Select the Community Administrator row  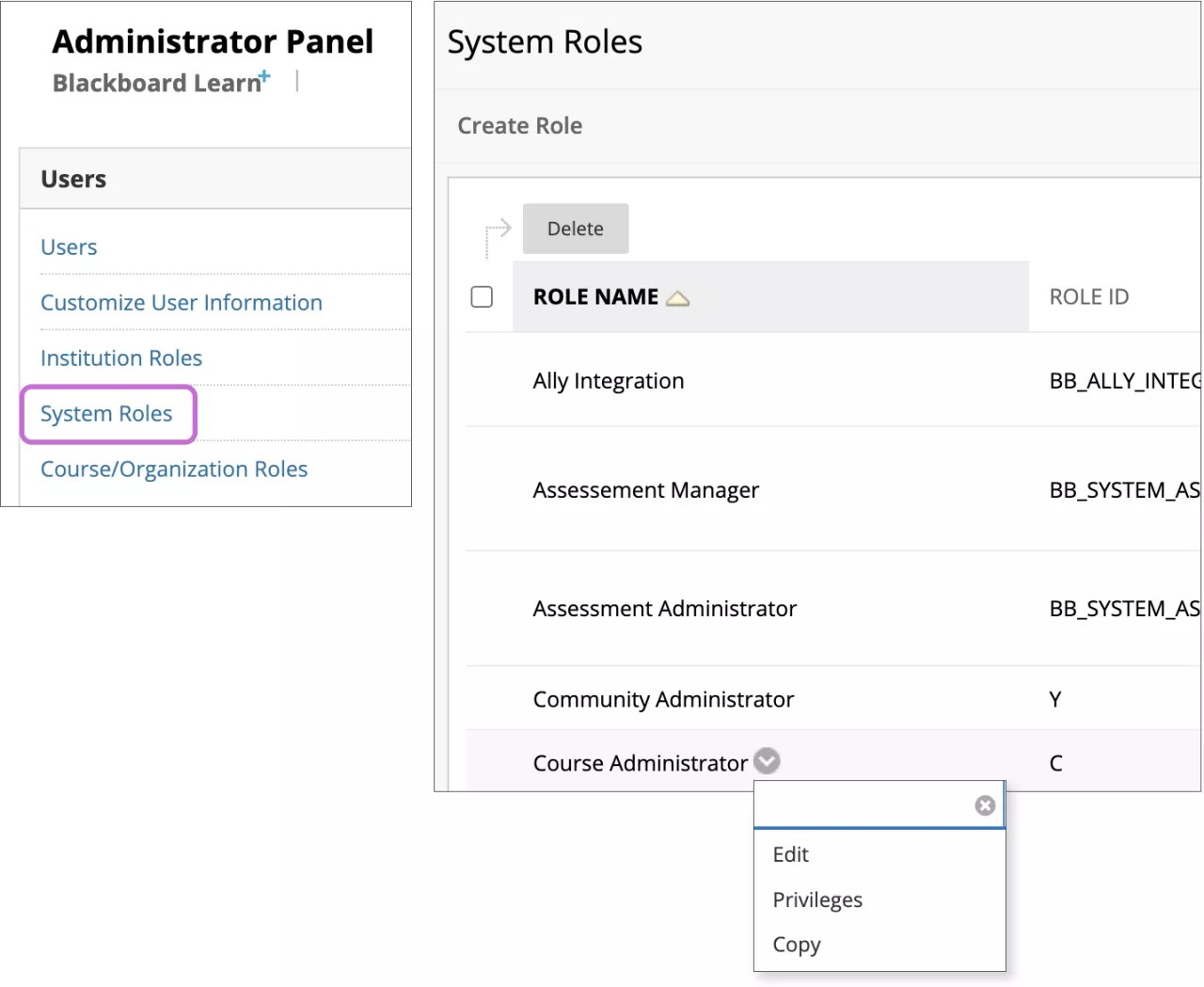[663, 698]
